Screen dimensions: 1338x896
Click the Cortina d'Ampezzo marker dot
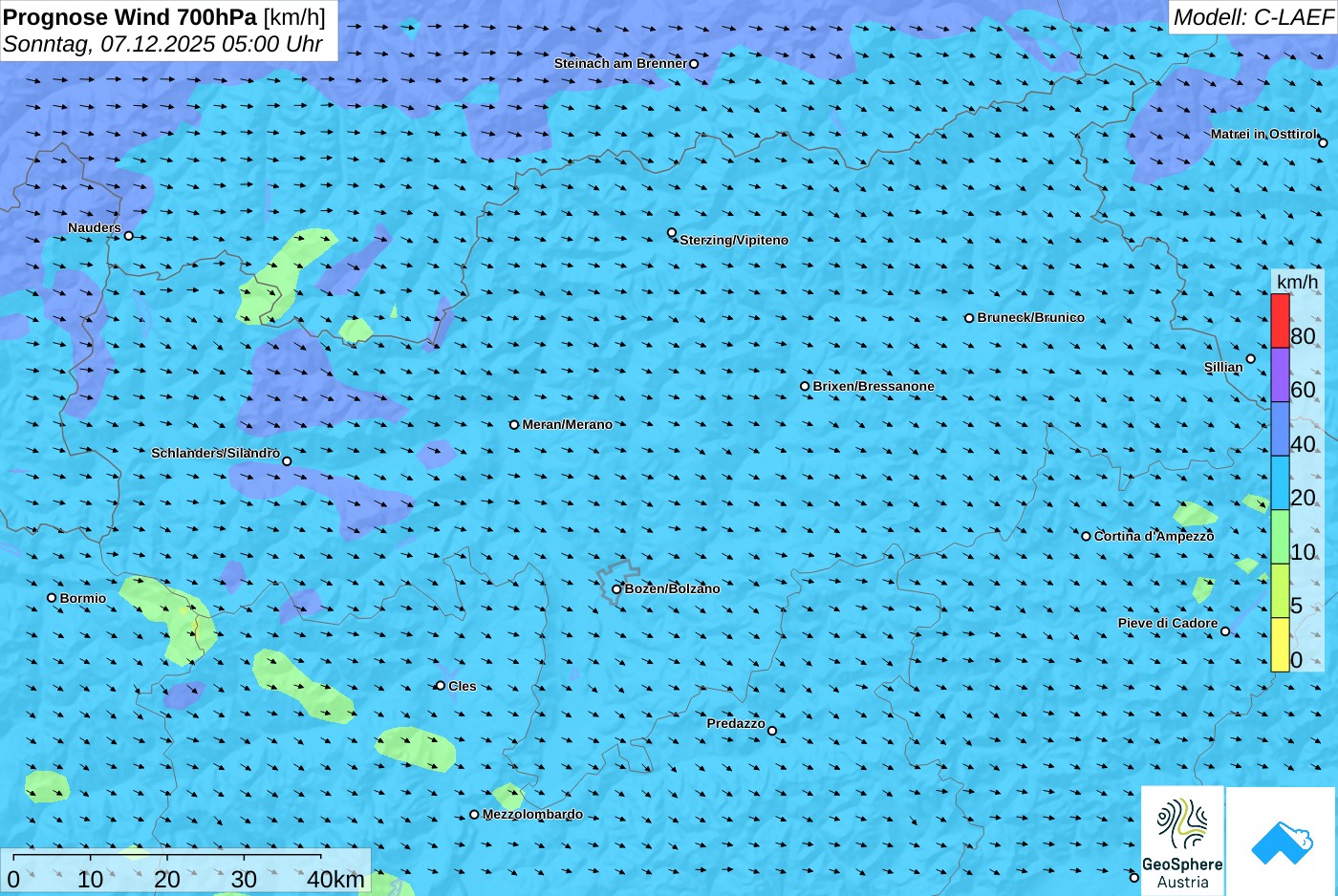click(x=1086, y=536)
